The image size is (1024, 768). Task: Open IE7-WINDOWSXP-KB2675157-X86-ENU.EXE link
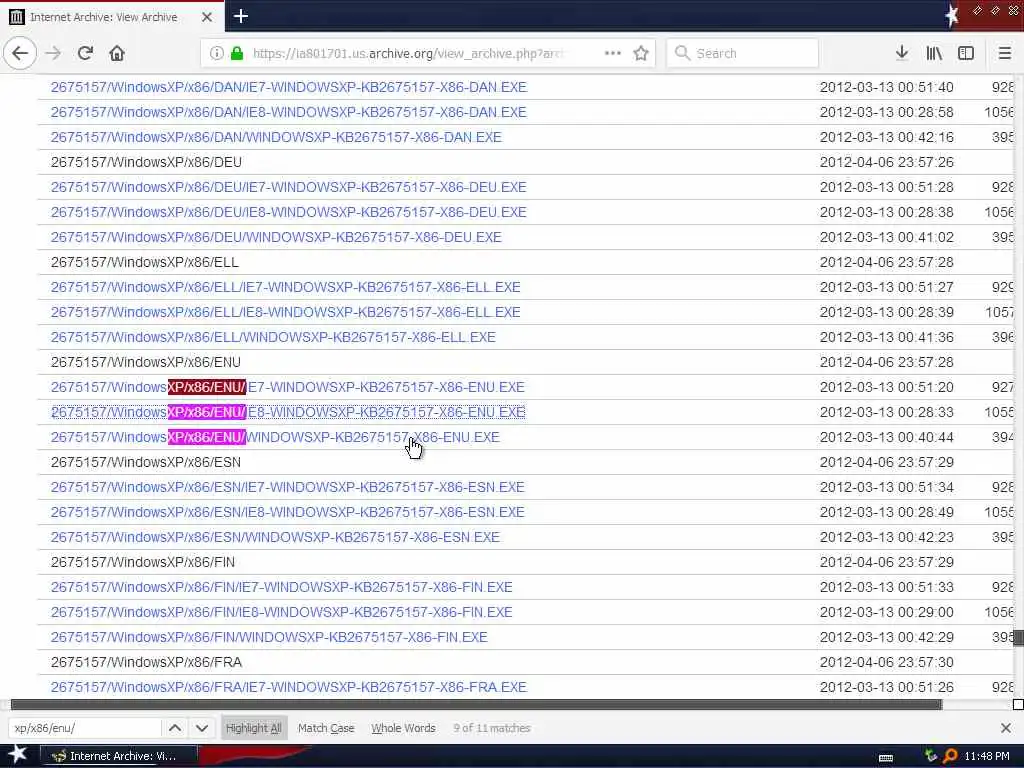pyautogui.click(x=287, y=387)
